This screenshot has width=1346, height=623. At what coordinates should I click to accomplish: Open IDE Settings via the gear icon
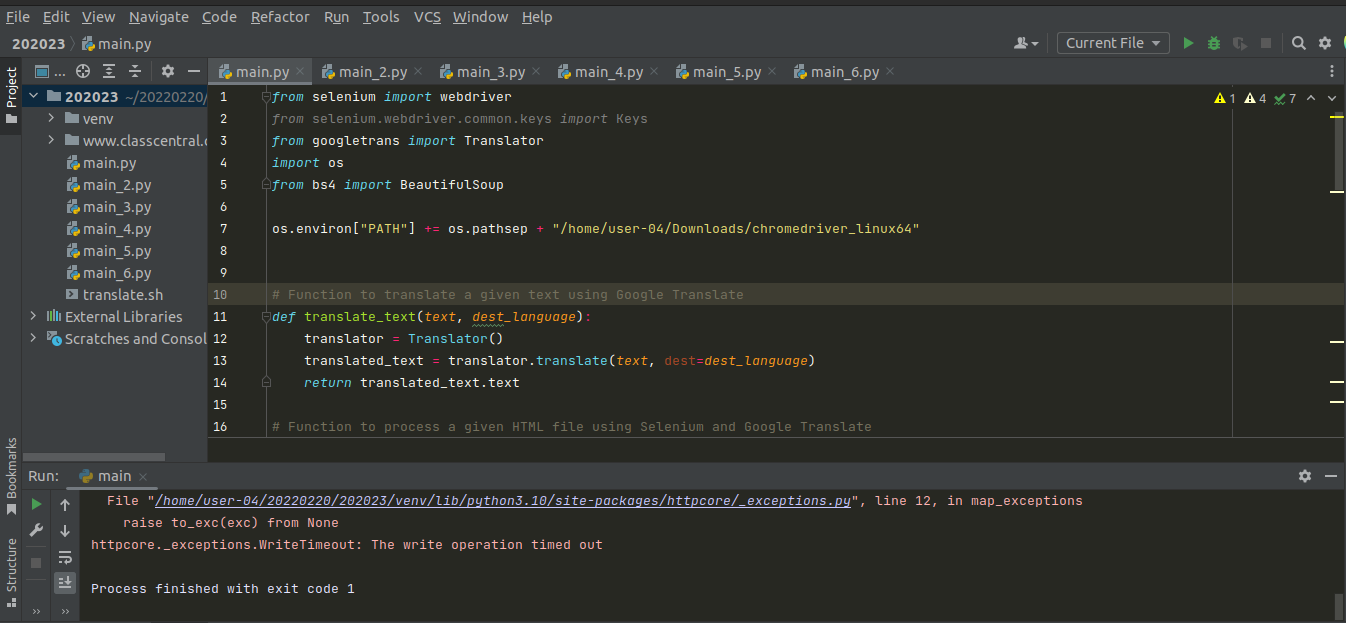[1322, 43]
